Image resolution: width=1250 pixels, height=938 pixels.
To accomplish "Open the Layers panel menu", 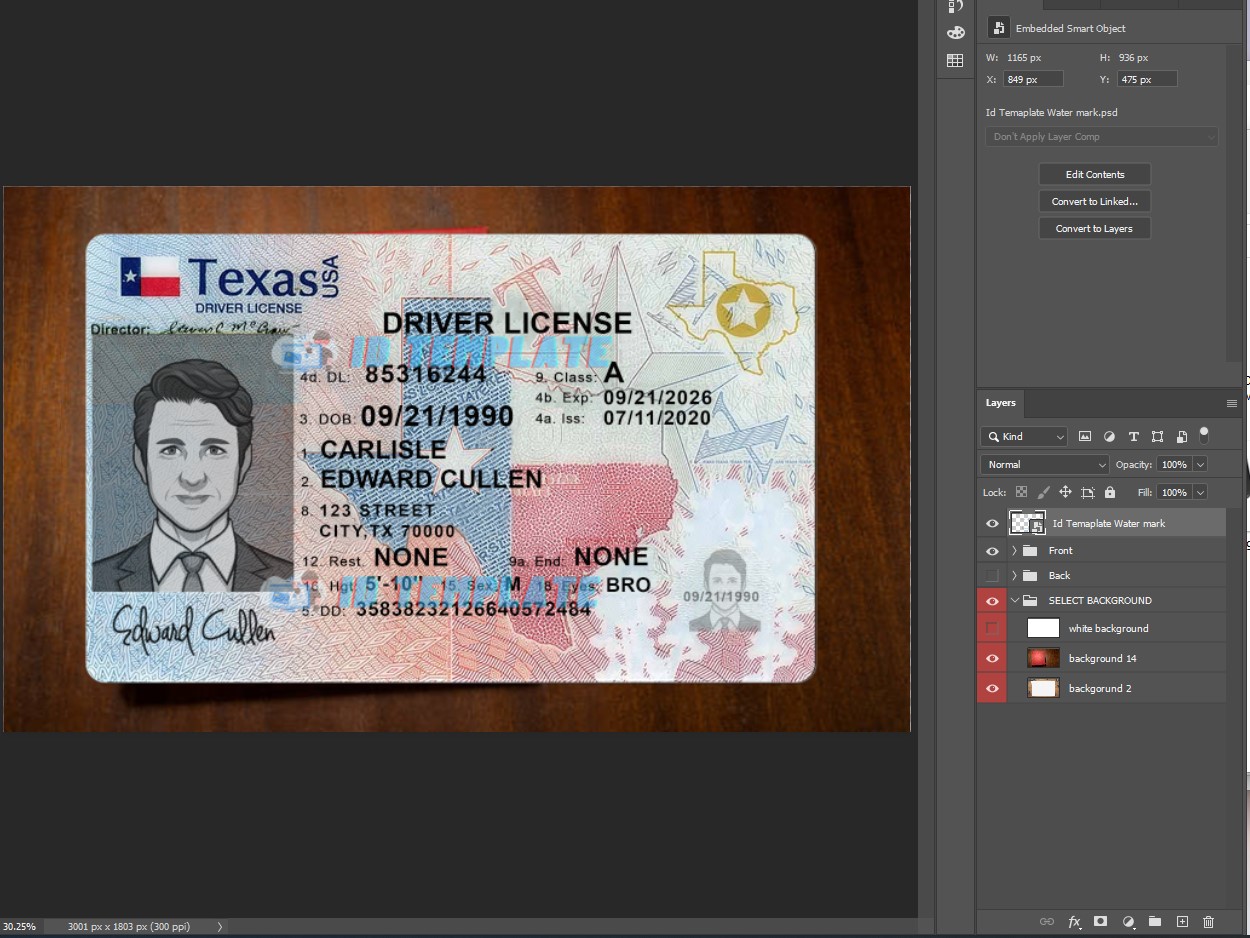I will tap(1232, 403).
